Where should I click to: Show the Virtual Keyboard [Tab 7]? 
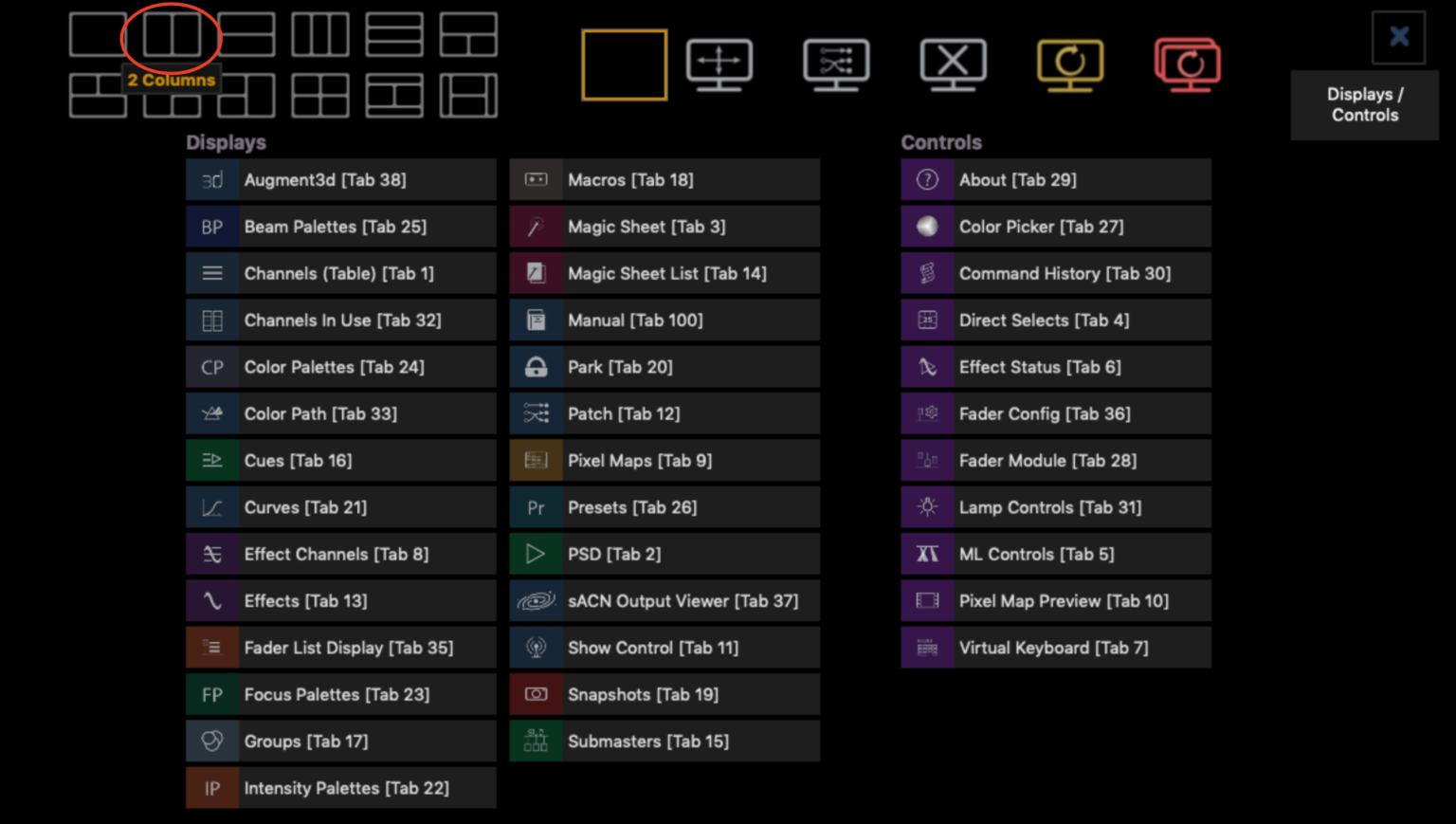(x=1055, y=648)
